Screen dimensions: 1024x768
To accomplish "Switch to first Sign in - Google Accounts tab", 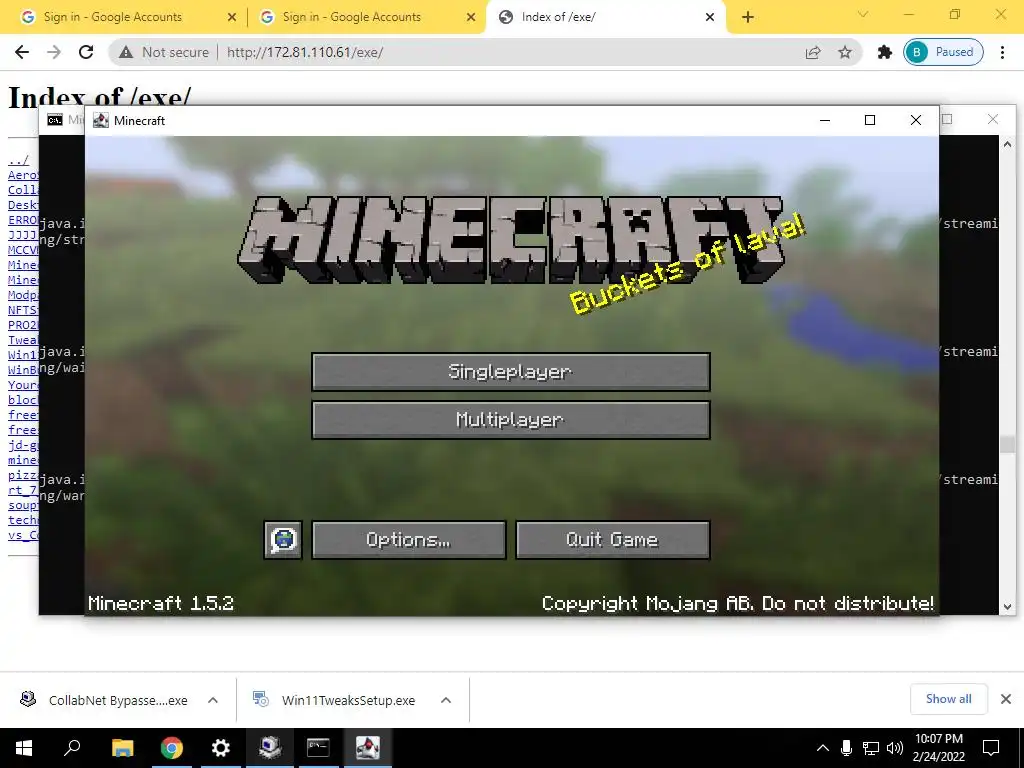I will click(124, 17).
